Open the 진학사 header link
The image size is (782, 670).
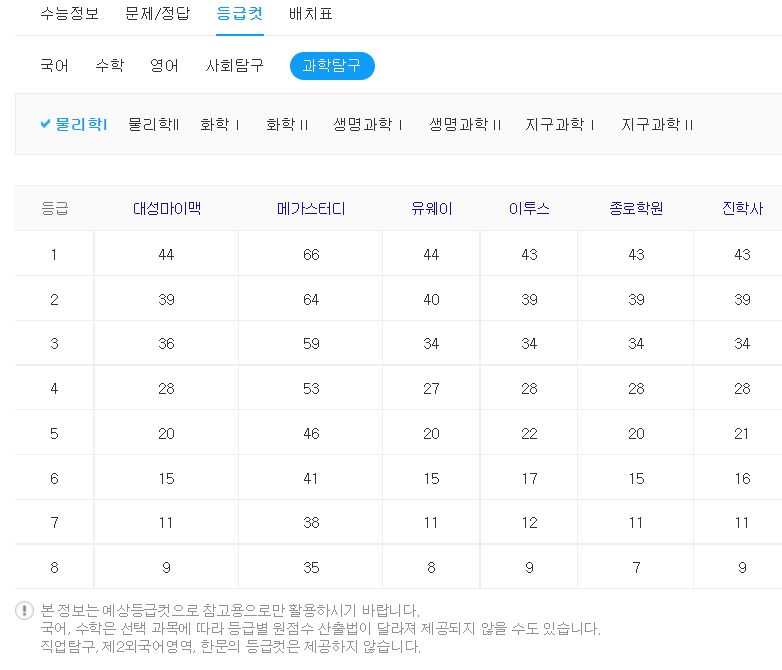742,209
